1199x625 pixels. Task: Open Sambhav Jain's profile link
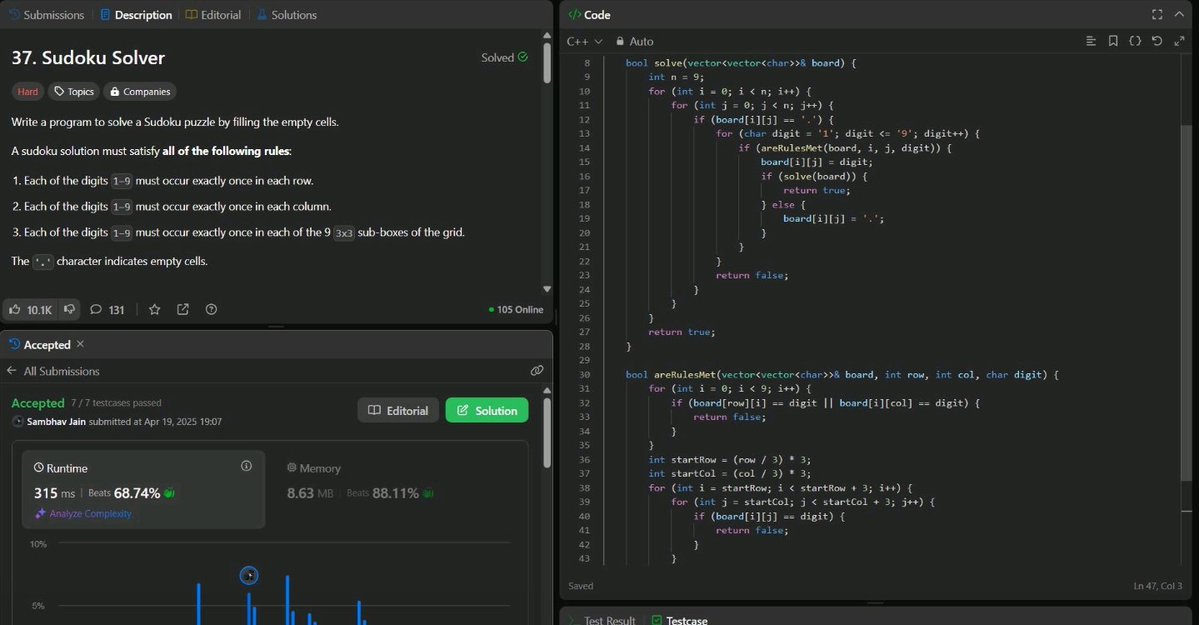pos(56,422)
